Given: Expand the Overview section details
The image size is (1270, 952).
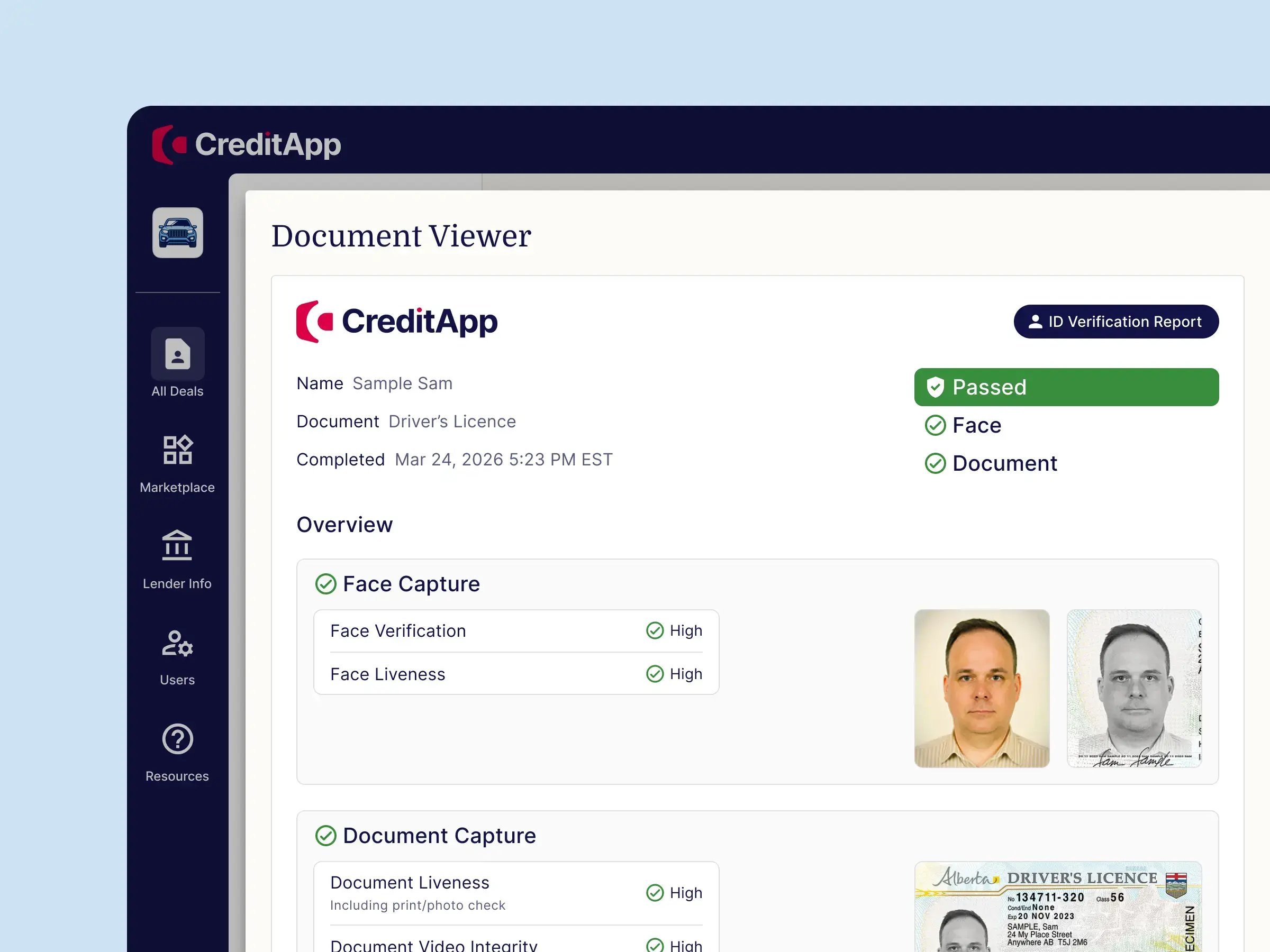Looking at the screenshot, I should [344, 525].
